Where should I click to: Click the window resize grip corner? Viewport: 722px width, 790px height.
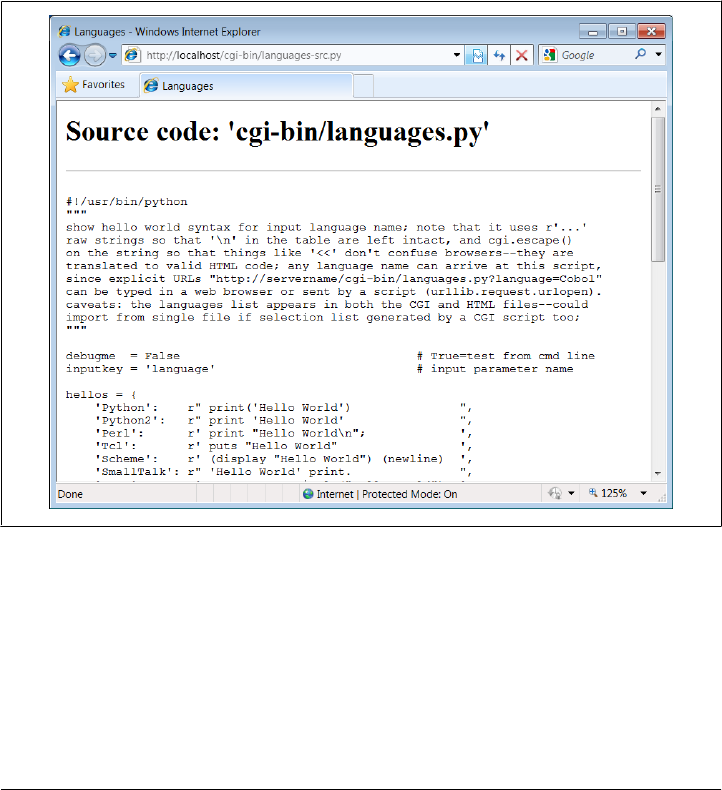click(x=662, y=498)
